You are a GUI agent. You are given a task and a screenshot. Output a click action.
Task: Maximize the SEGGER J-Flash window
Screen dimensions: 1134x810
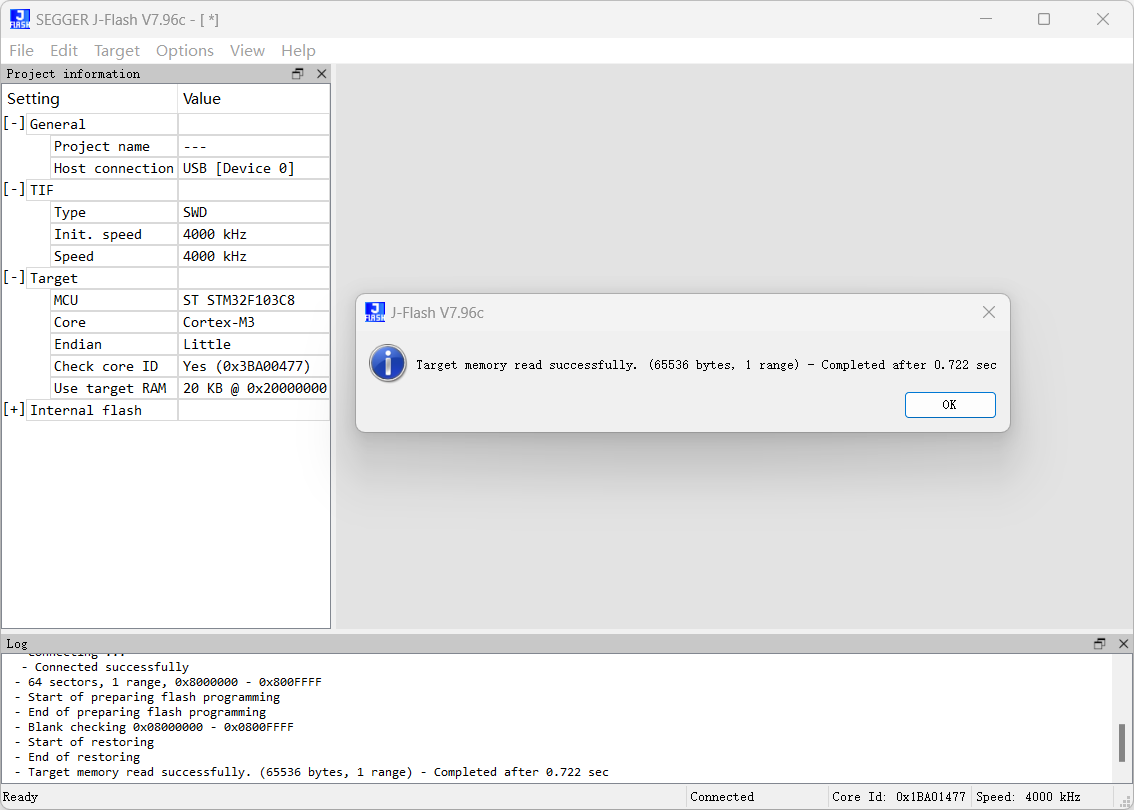1044,20
